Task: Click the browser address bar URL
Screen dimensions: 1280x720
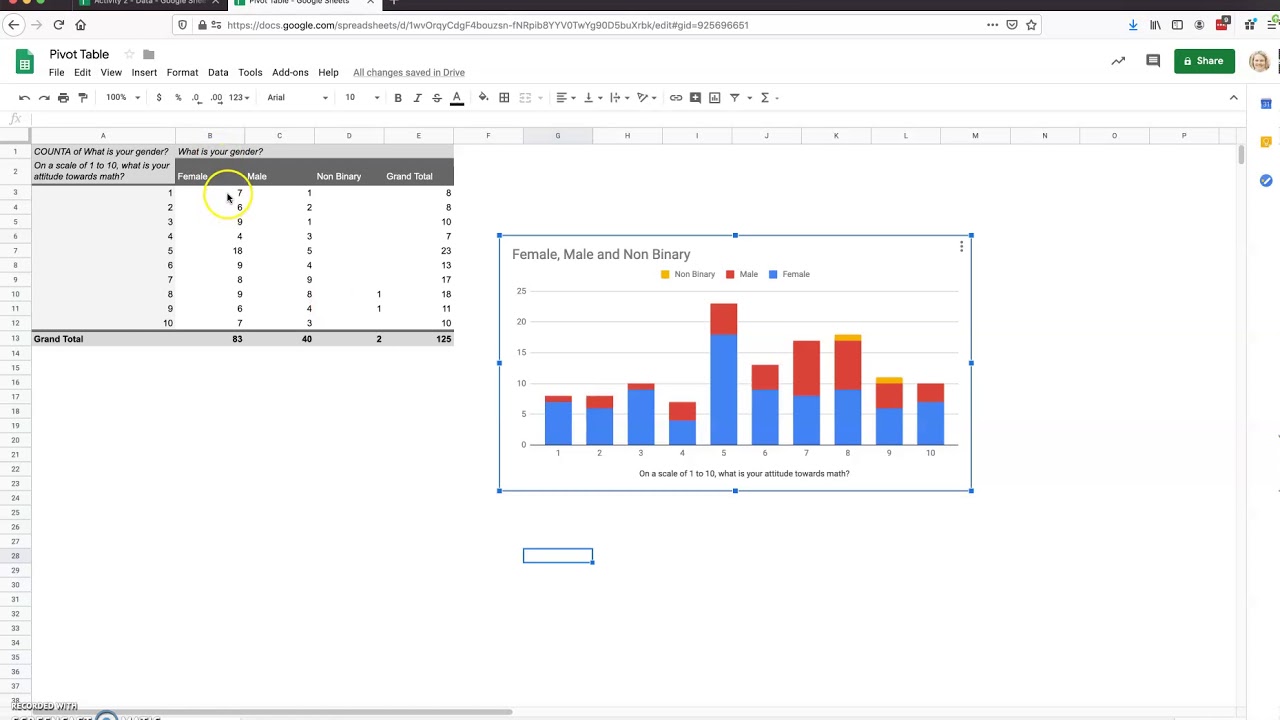Action: (487, 25)
